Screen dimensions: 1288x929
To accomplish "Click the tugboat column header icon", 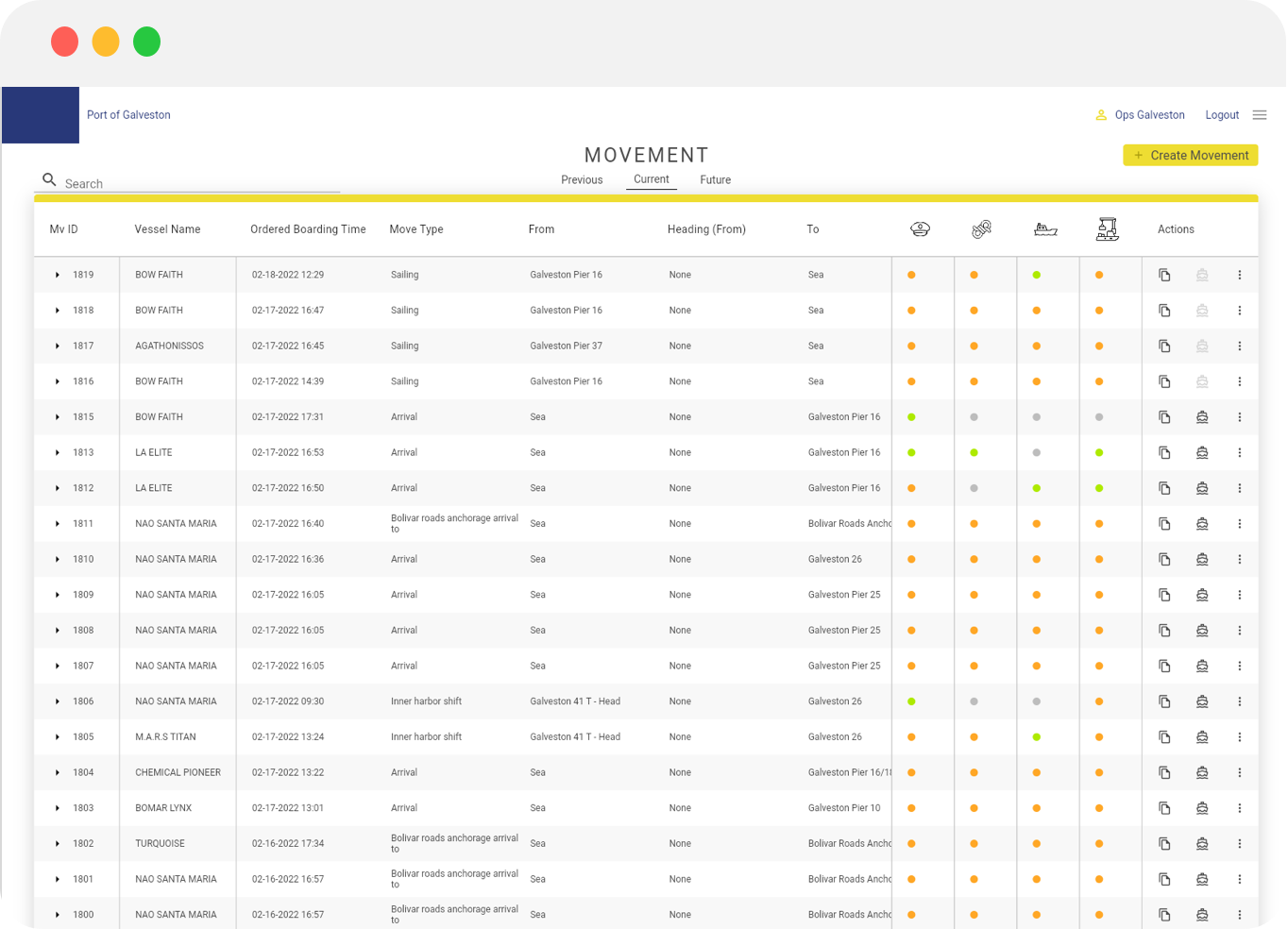I will 1046,228.
